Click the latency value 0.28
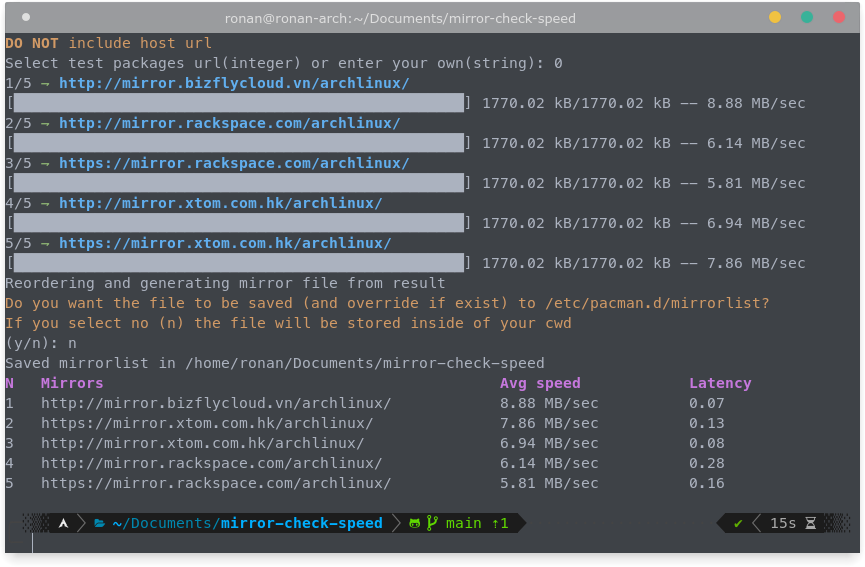 (x=707, y=463)
